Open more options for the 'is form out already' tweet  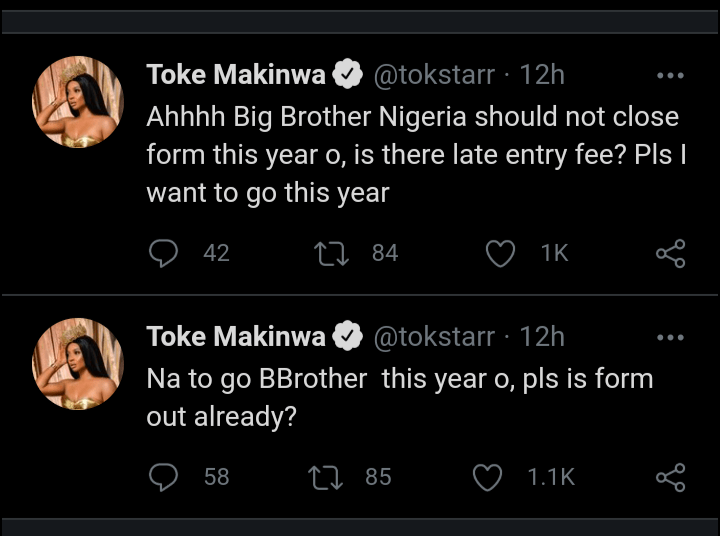pyautogui.click(x=669, y=338)
